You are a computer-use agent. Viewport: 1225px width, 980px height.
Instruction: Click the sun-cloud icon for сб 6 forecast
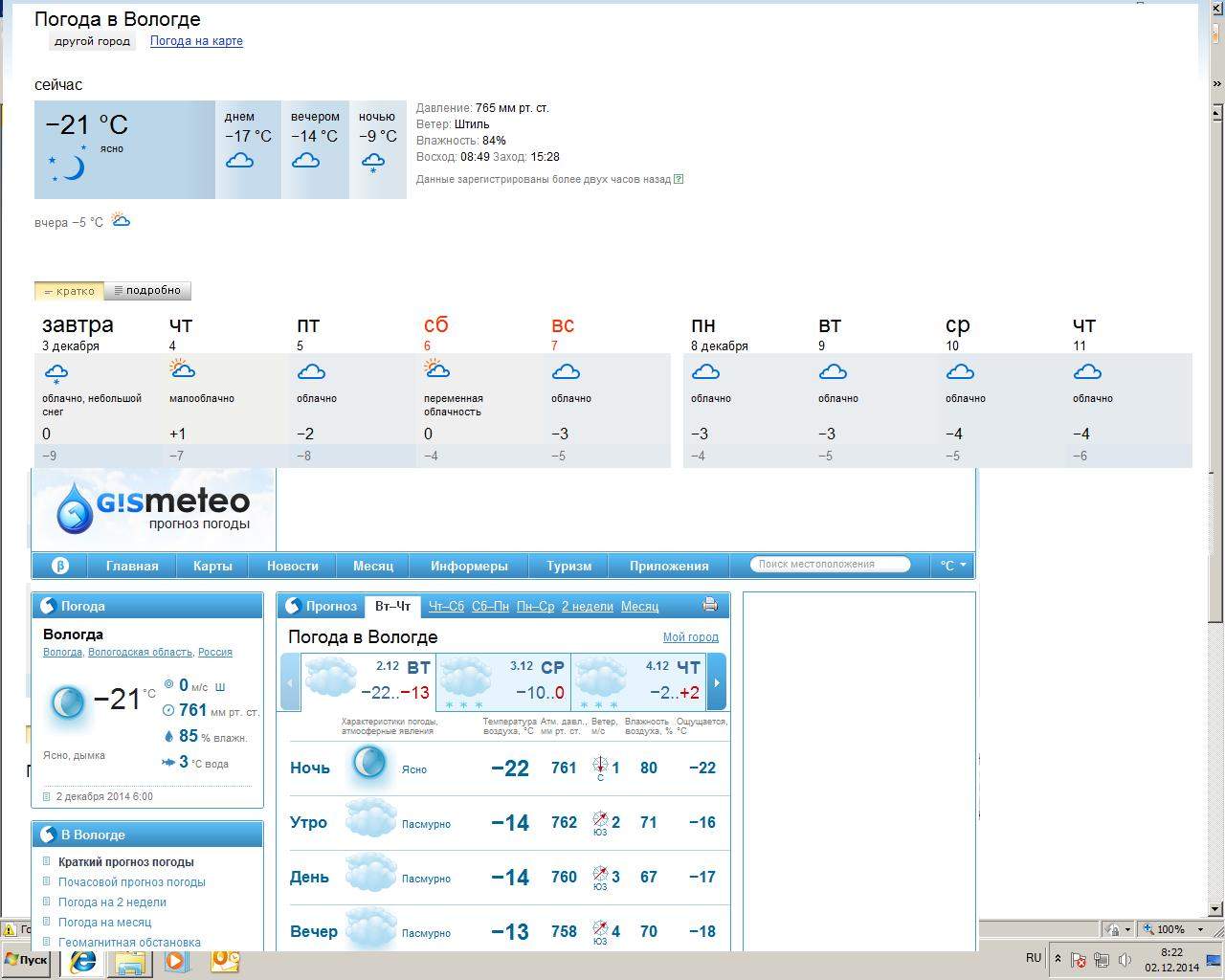(437, 368)
